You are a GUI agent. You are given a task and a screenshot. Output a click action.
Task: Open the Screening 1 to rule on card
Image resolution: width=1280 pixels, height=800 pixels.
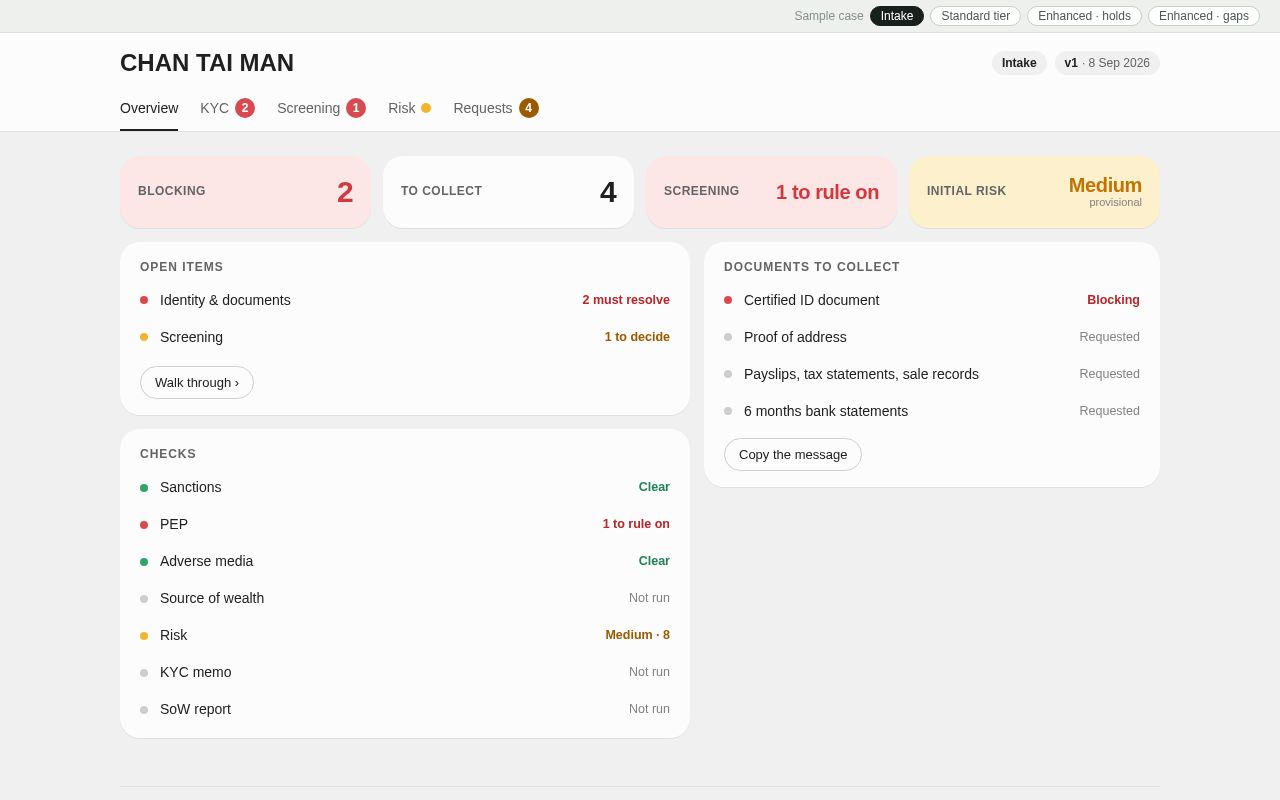pyautogui.click(x=771, y=192)
